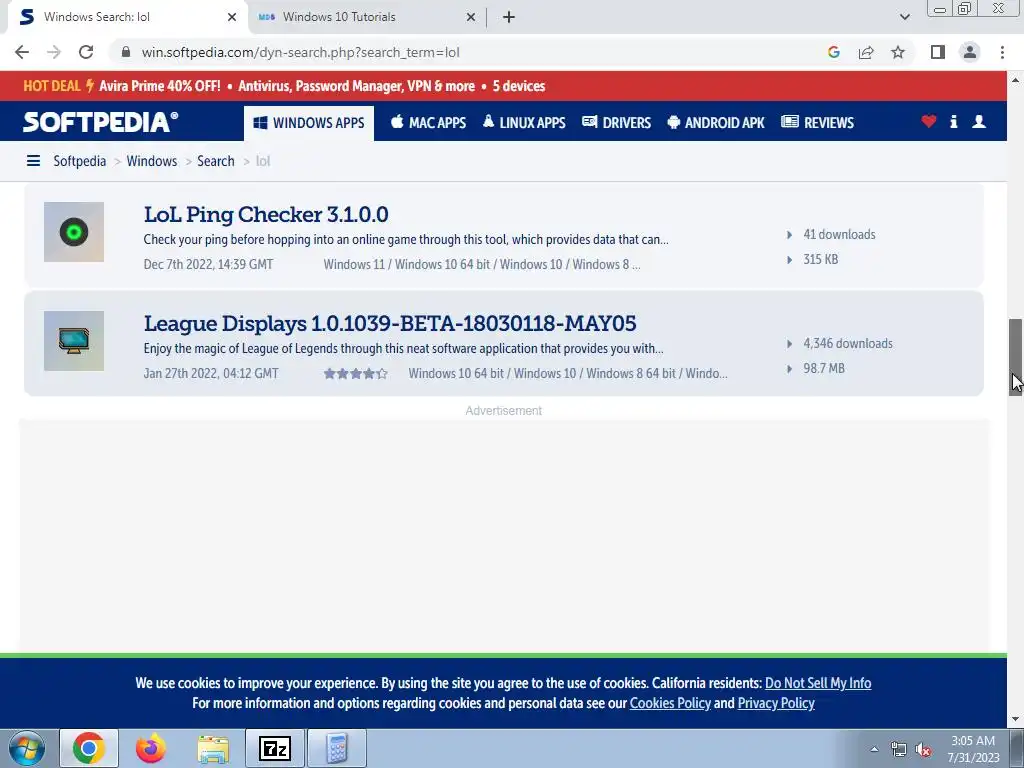This screenshot has width=1024, height=768.
Task: Open the Mac Apps menu
Action: point(428,123)
